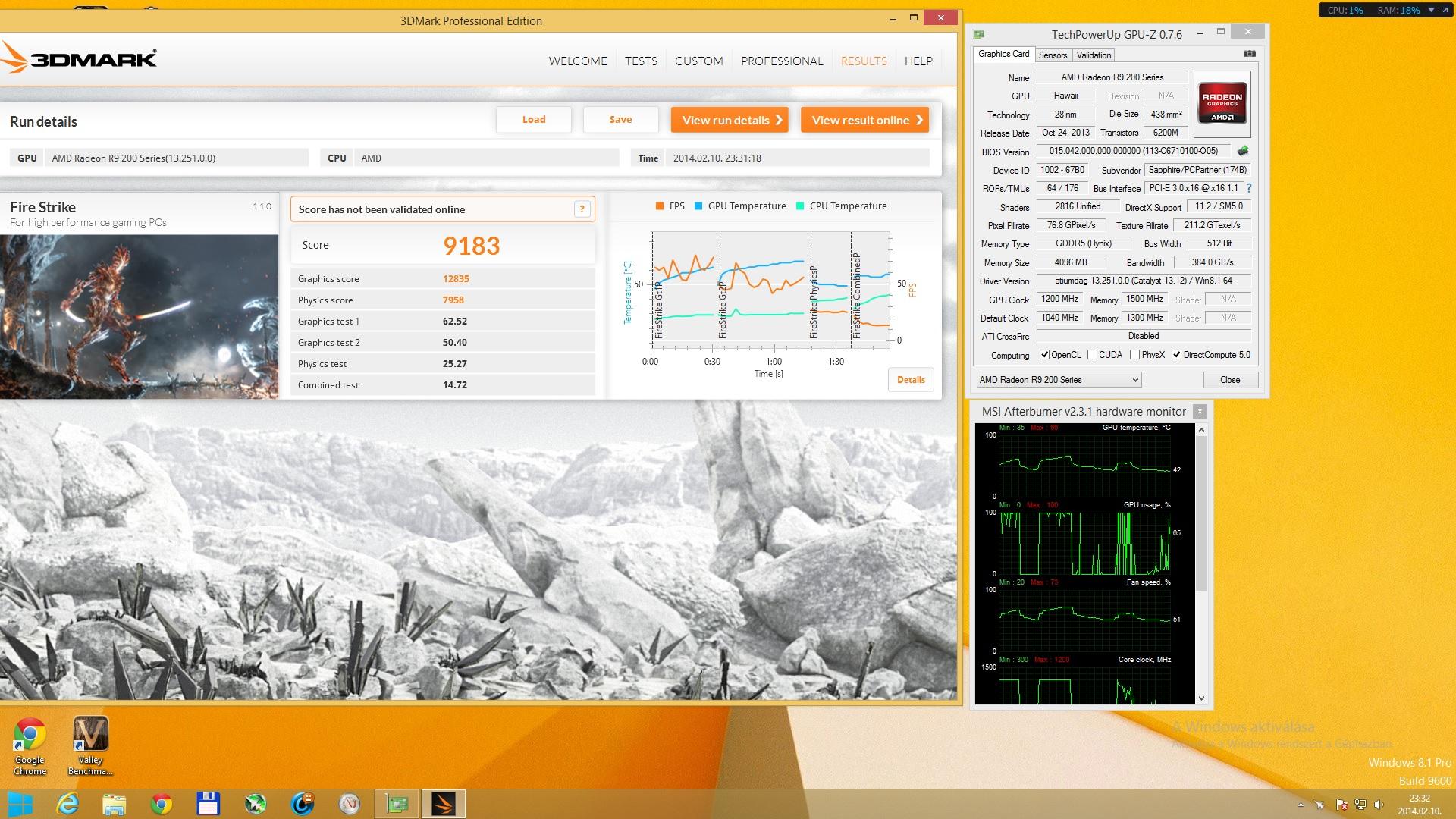Open the network tray icon
Screen dimensions: 1456x819
[x=1360, y=805]
